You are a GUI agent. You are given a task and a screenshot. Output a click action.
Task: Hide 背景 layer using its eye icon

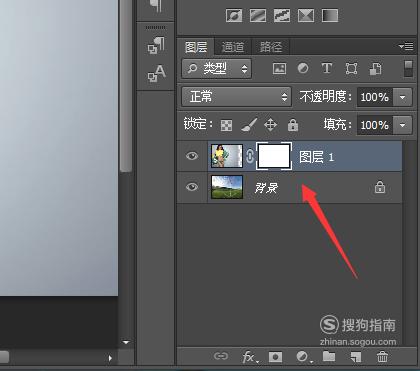(x=192, y=187)
